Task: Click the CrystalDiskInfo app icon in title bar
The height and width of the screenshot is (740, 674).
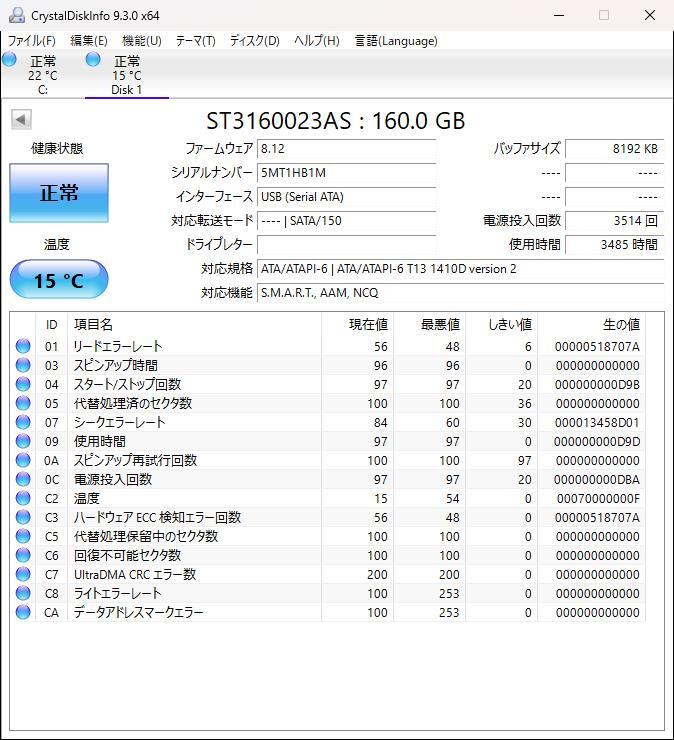Action: (x=17, y=15)
